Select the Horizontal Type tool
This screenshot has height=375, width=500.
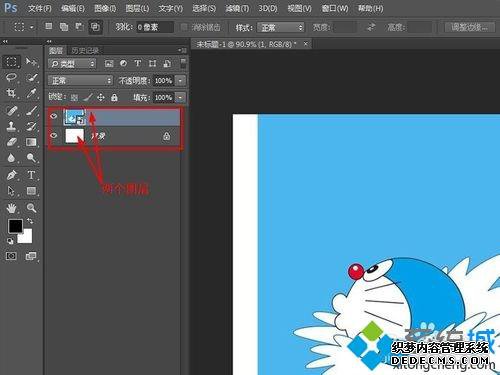click(31, 175)
